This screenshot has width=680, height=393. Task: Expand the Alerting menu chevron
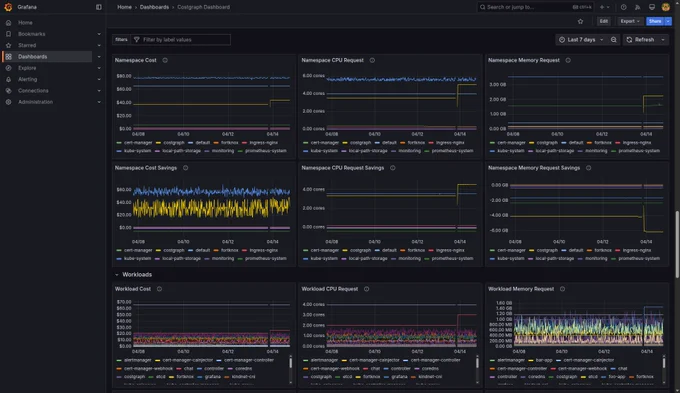(99, 79)
